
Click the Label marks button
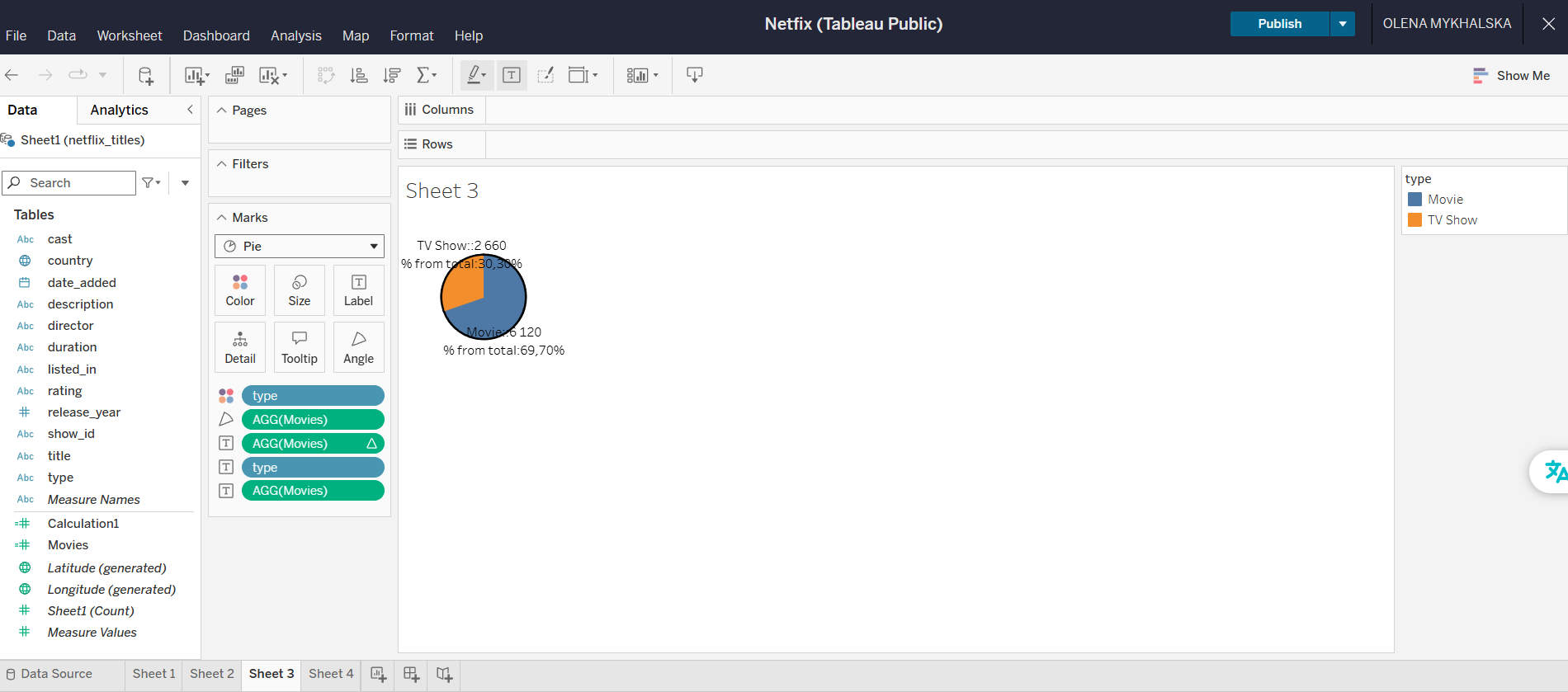point(359,290)
